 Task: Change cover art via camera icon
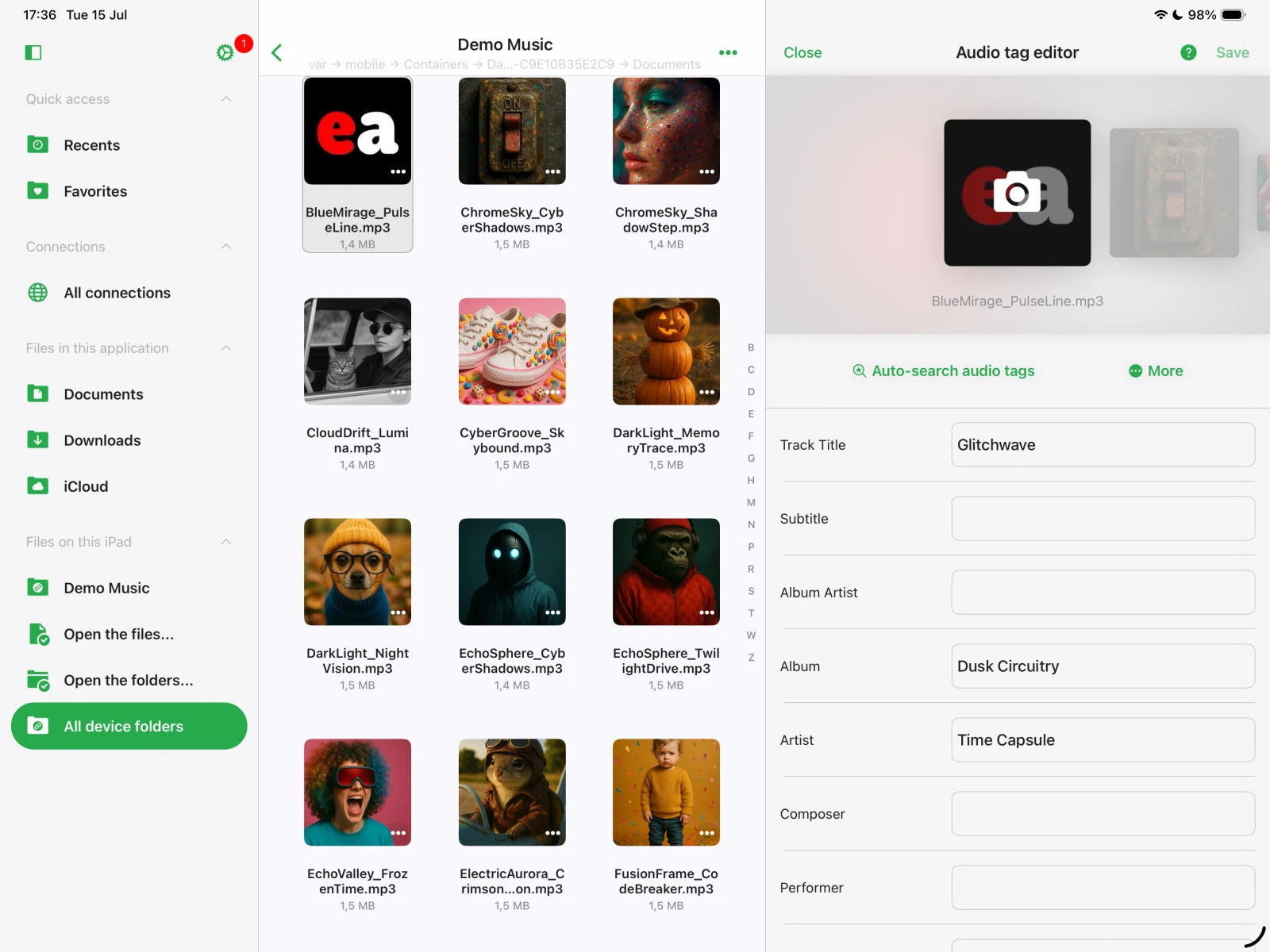[1017, 193]
